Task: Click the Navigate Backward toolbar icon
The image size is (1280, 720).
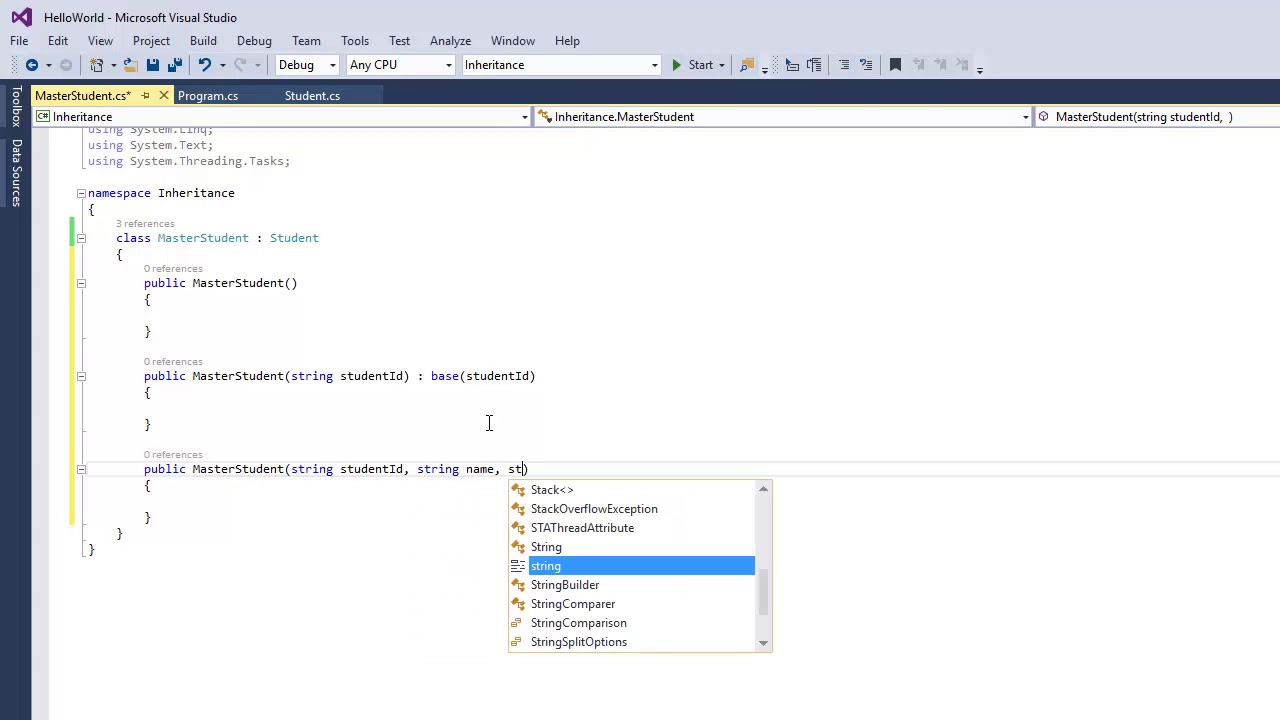Action: pyautogui.click(x=31, y=65)
